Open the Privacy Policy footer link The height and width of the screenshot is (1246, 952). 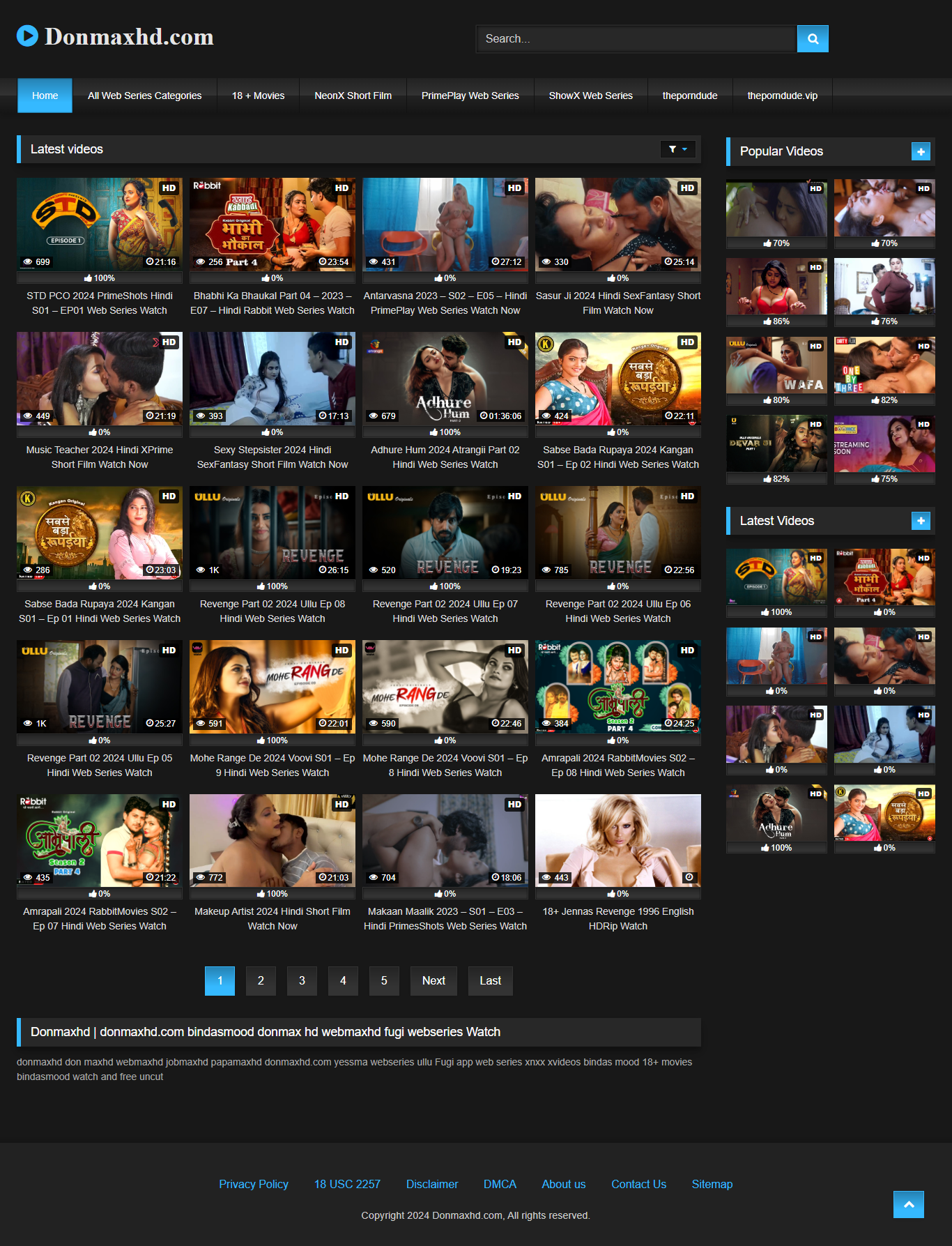(254, 1184)
